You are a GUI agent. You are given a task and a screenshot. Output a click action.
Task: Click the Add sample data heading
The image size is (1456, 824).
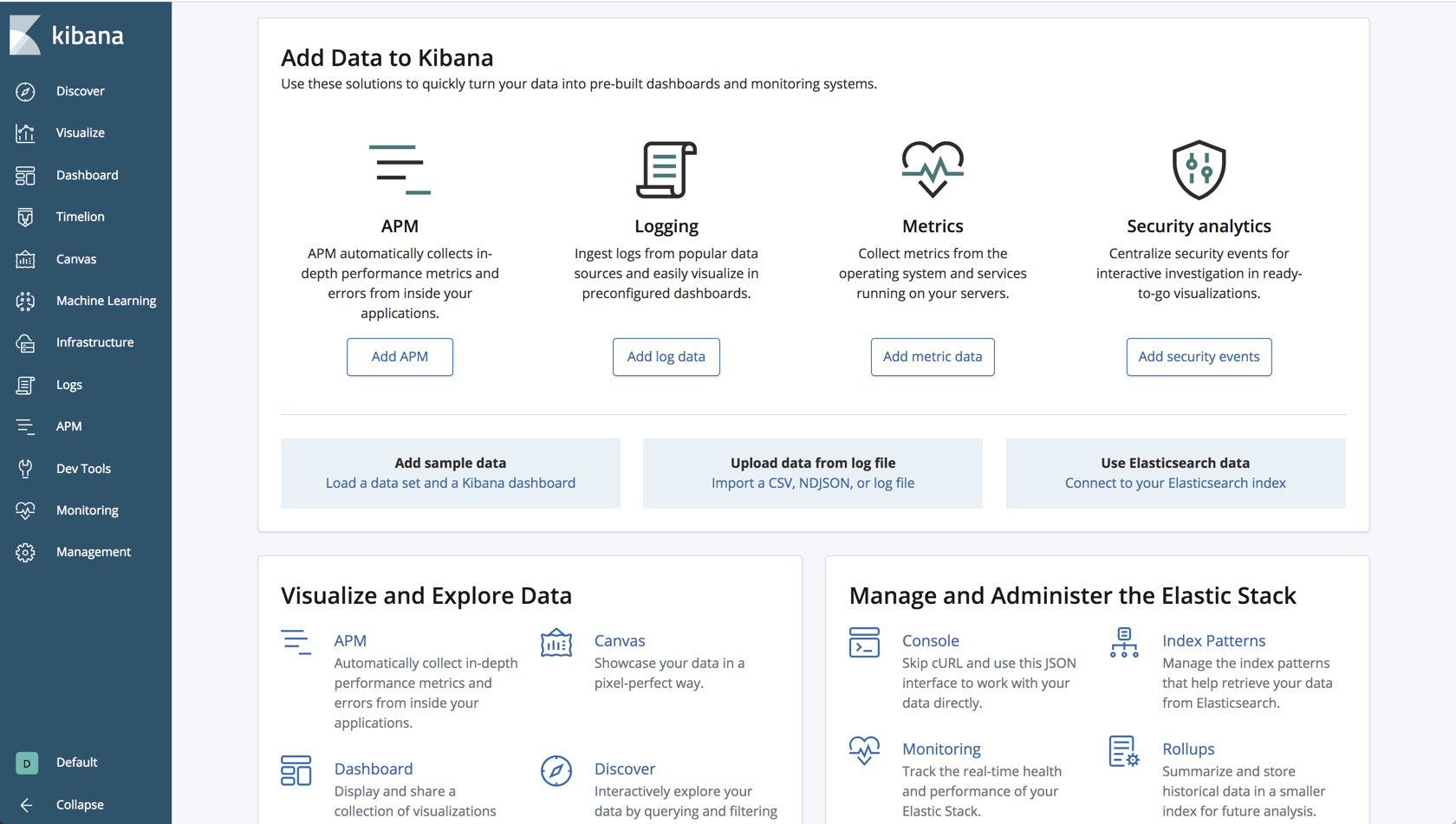point(451,464)
